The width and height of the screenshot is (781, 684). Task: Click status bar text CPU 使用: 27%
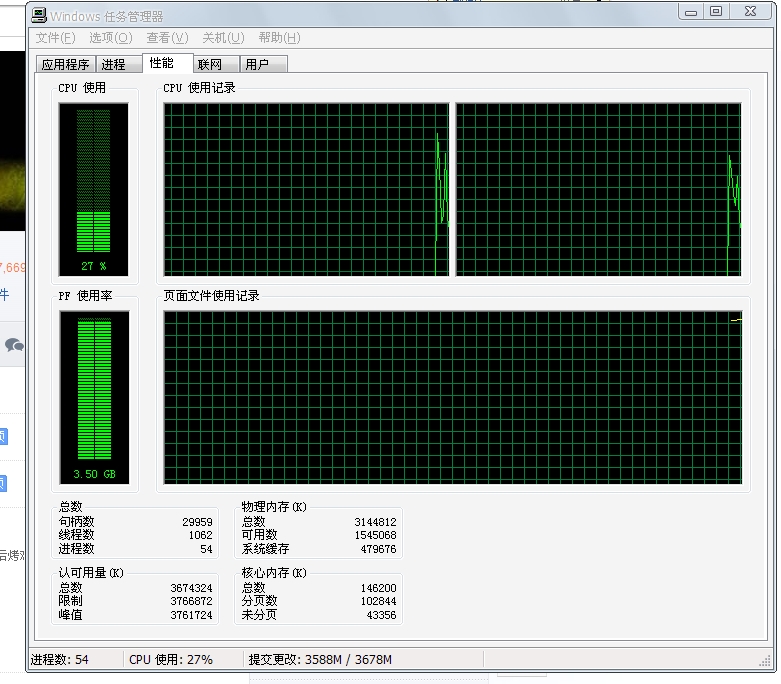coord(171,660)
